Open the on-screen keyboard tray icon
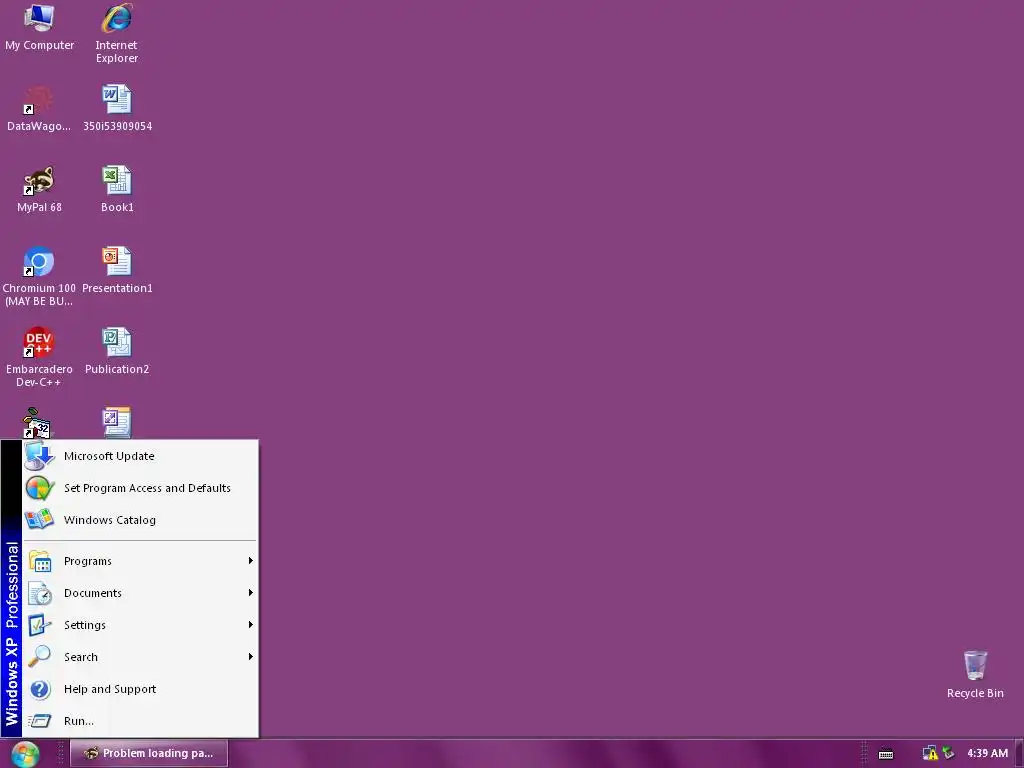This screenshot has width=1024, height=768. [x=886, y=754]
